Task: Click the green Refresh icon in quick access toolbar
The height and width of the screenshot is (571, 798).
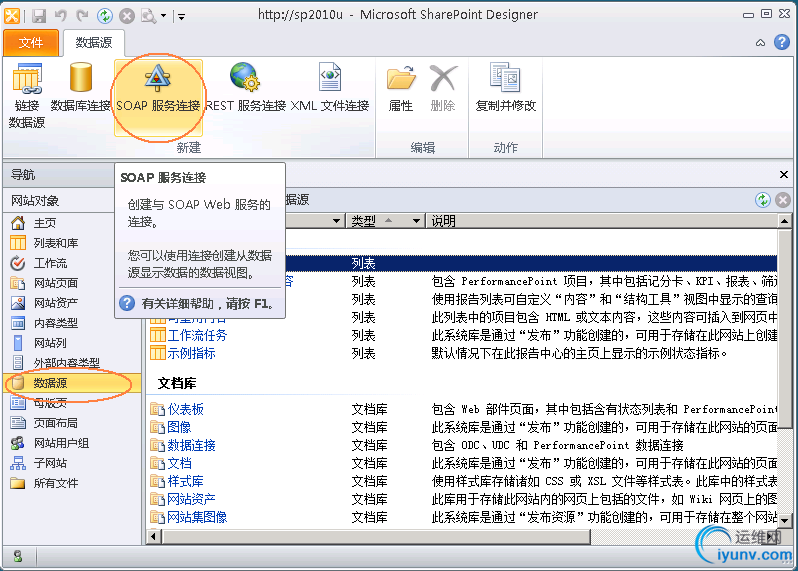Action: click(x=105, y=16)
